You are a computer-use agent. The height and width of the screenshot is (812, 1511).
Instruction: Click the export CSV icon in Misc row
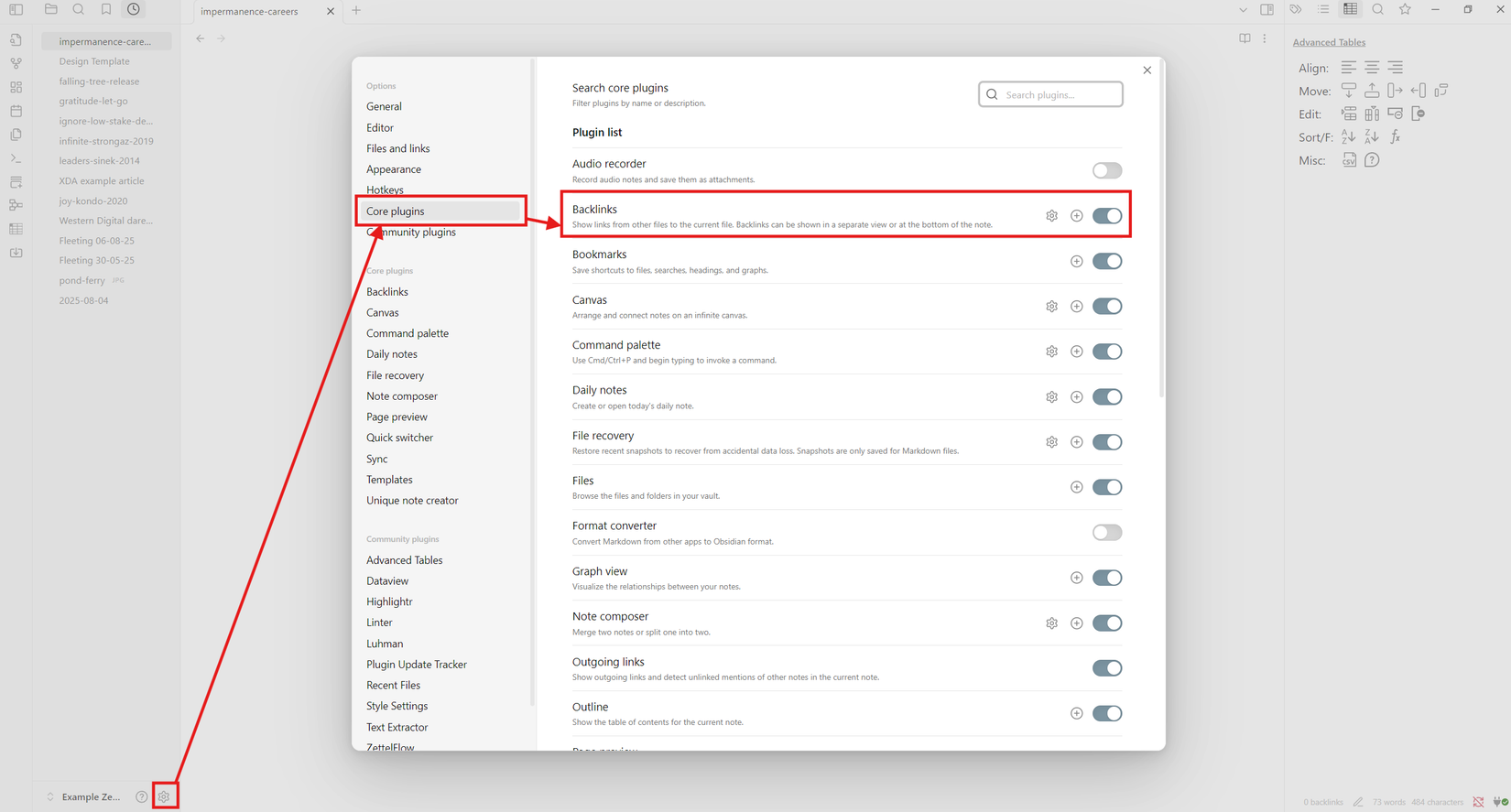click(x=1349, y=160)
